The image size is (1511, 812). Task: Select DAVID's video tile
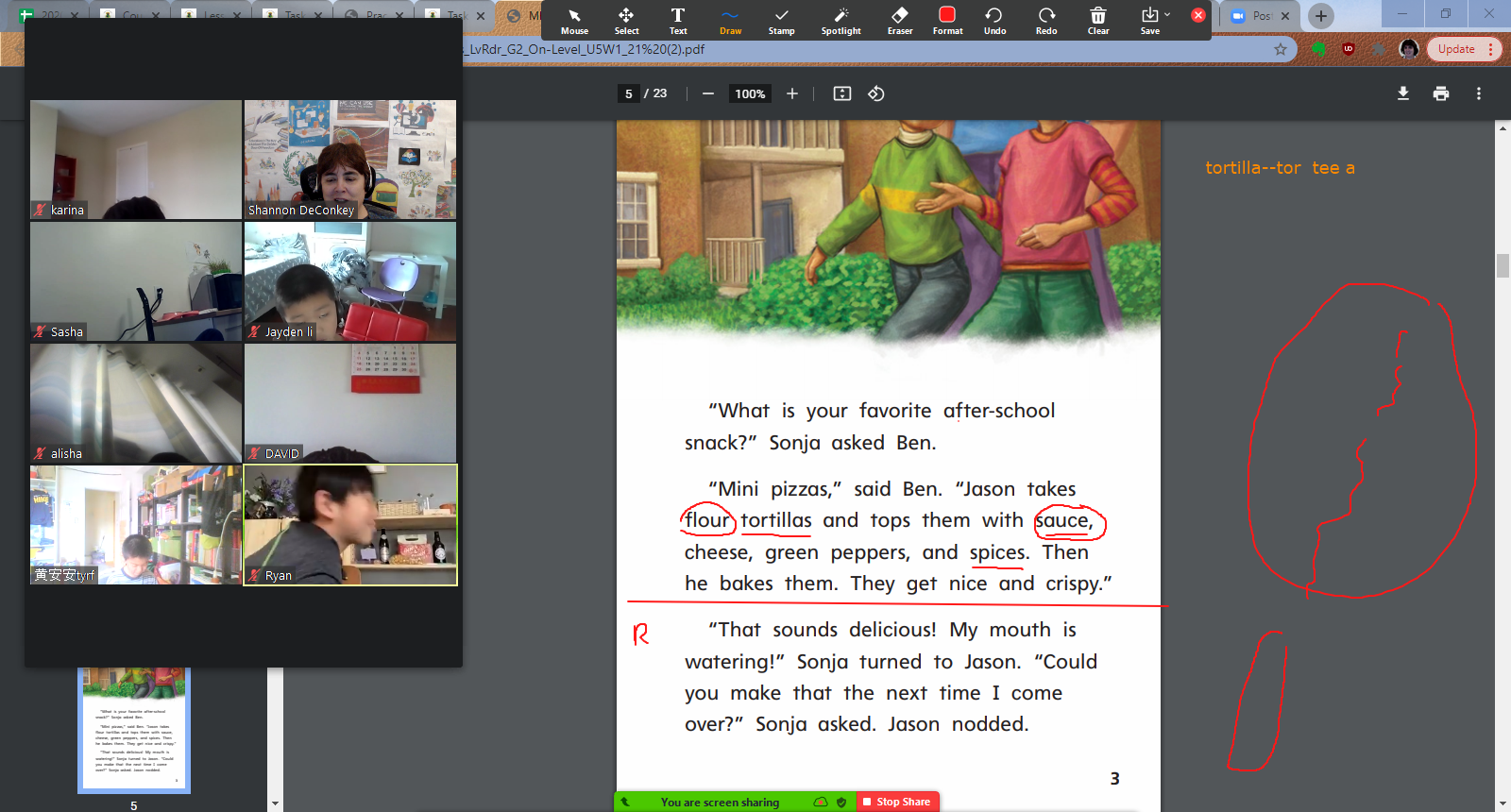[x=350, y=403]
